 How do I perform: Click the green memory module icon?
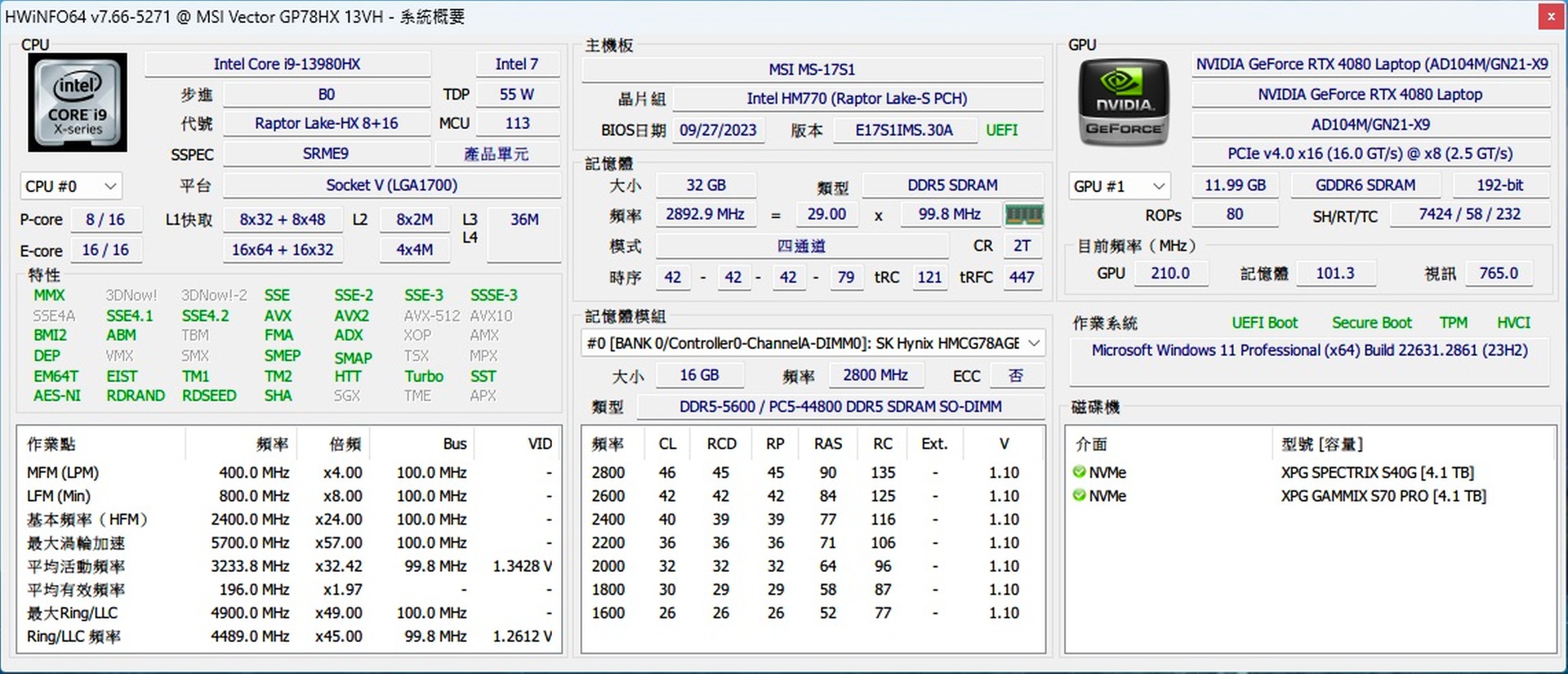[1024, 215]
